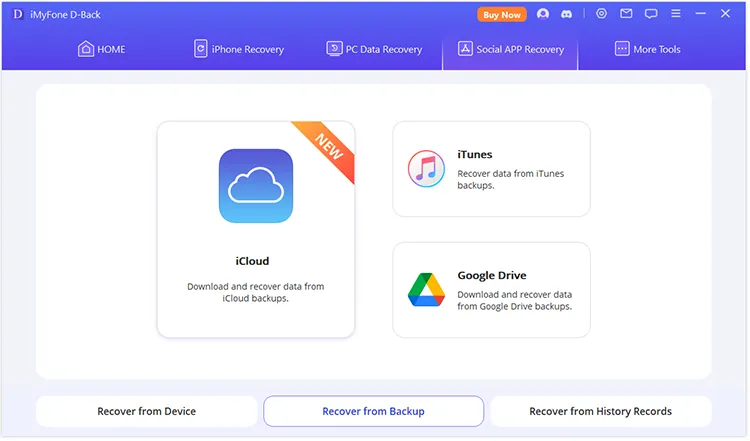750x441 pixels.
Task: Click the Google Drive card title
Action: click(x=492, y=276)
